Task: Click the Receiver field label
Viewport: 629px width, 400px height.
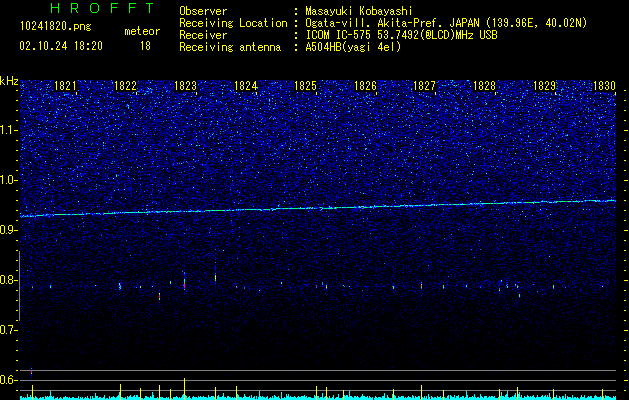Action: coord(203,35)
